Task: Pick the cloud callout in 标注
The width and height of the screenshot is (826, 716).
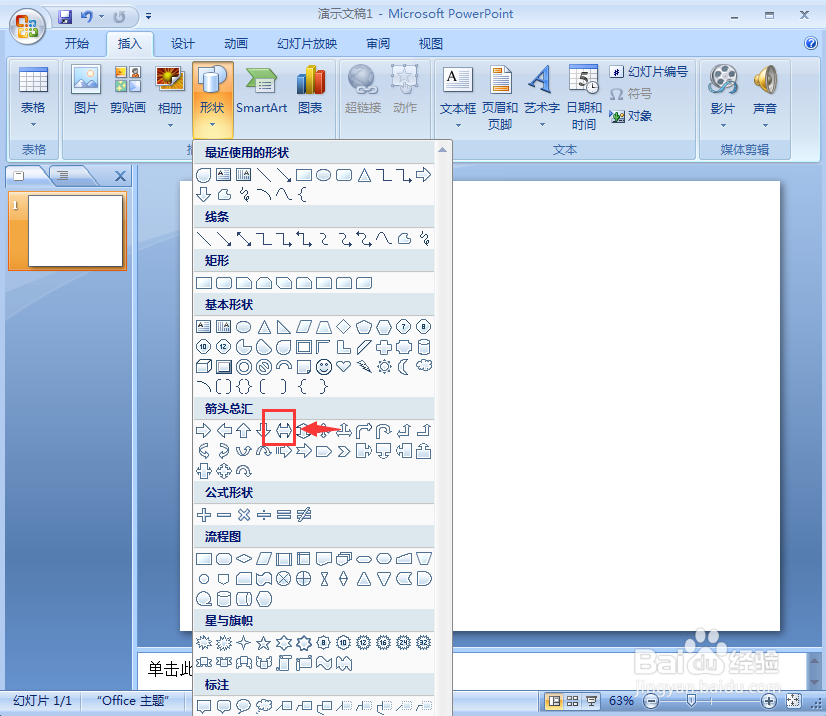Action: click(x=263, y=705)
